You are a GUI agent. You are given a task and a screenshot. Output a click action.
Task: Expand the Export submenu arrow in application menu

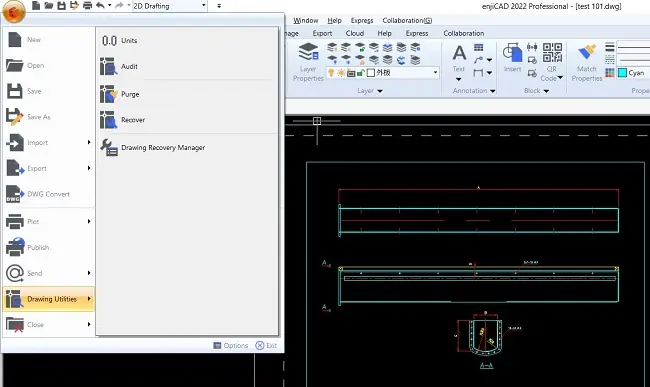click(89, 168)
